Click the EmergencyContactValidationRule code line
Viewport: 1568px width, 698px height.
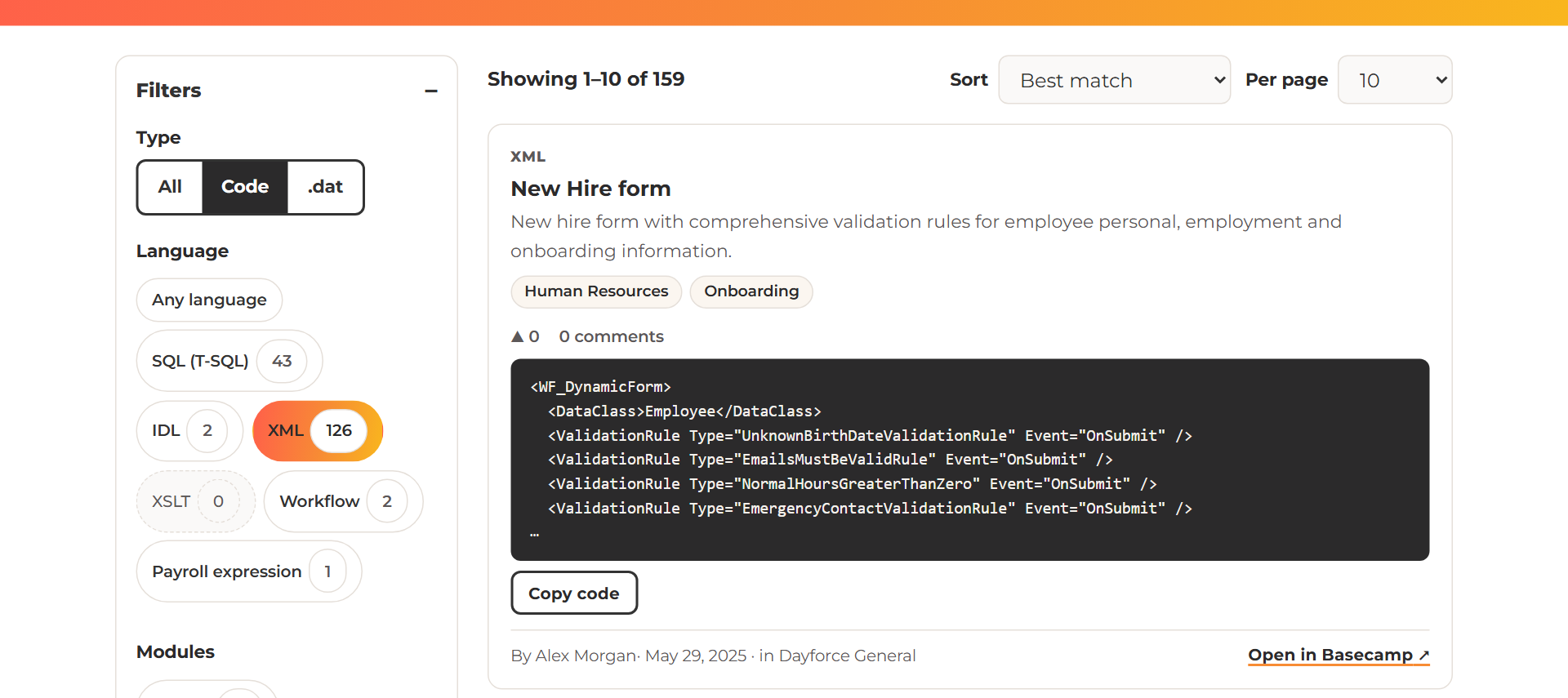pyautogui.click(x=870, y=509)
